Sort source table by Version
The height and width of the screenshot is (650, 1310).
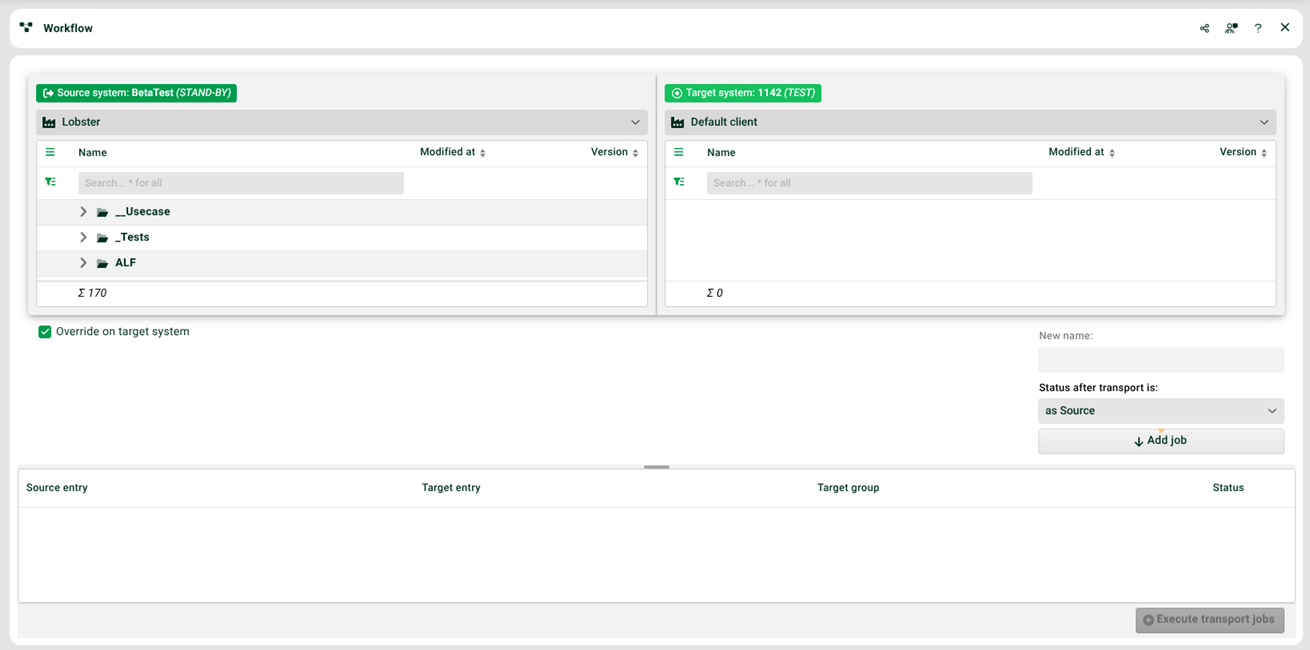click(x=614, y=152)
